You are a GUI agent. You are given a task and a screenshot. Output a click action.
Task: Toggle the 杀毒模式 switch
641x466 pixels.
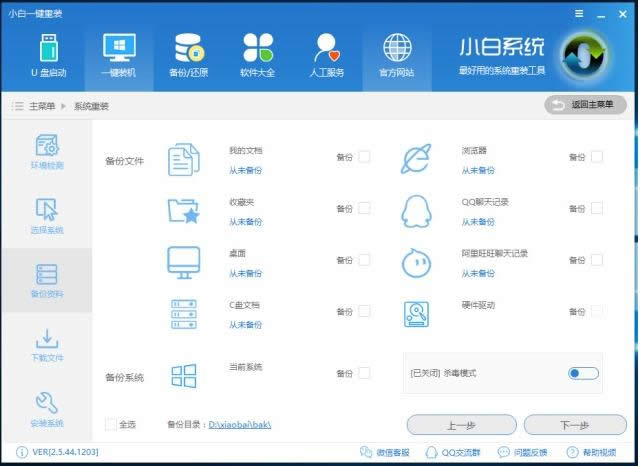[583, 373]
